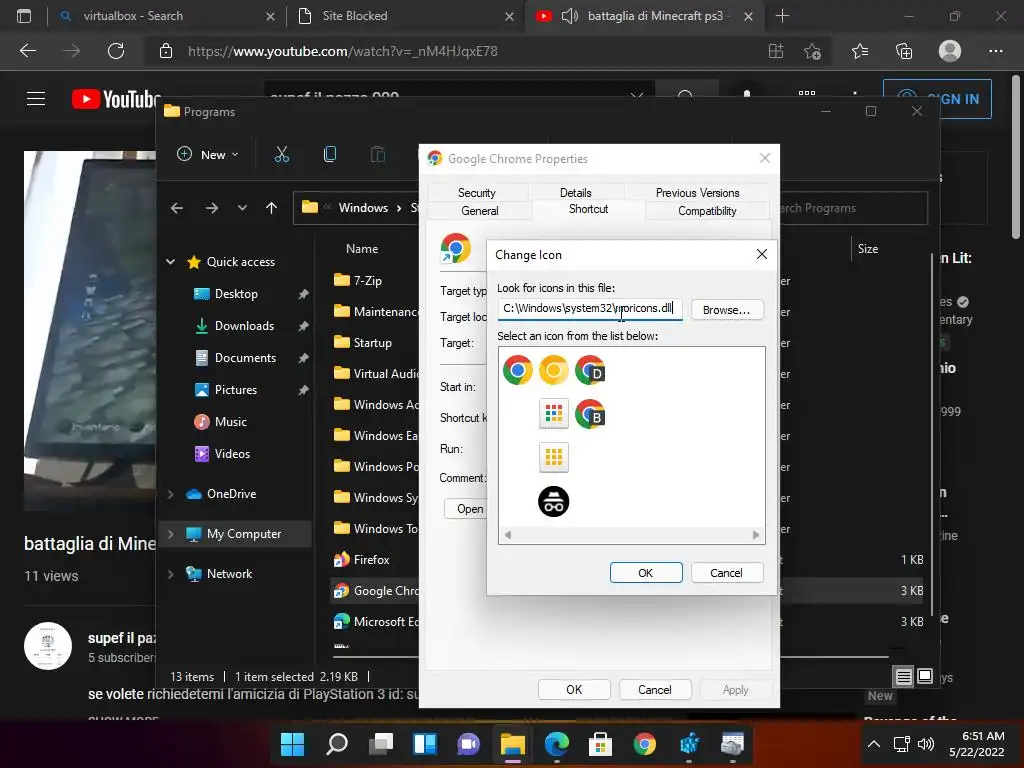
Task: Select the 7-Zip folder
Action: (367, 281)
